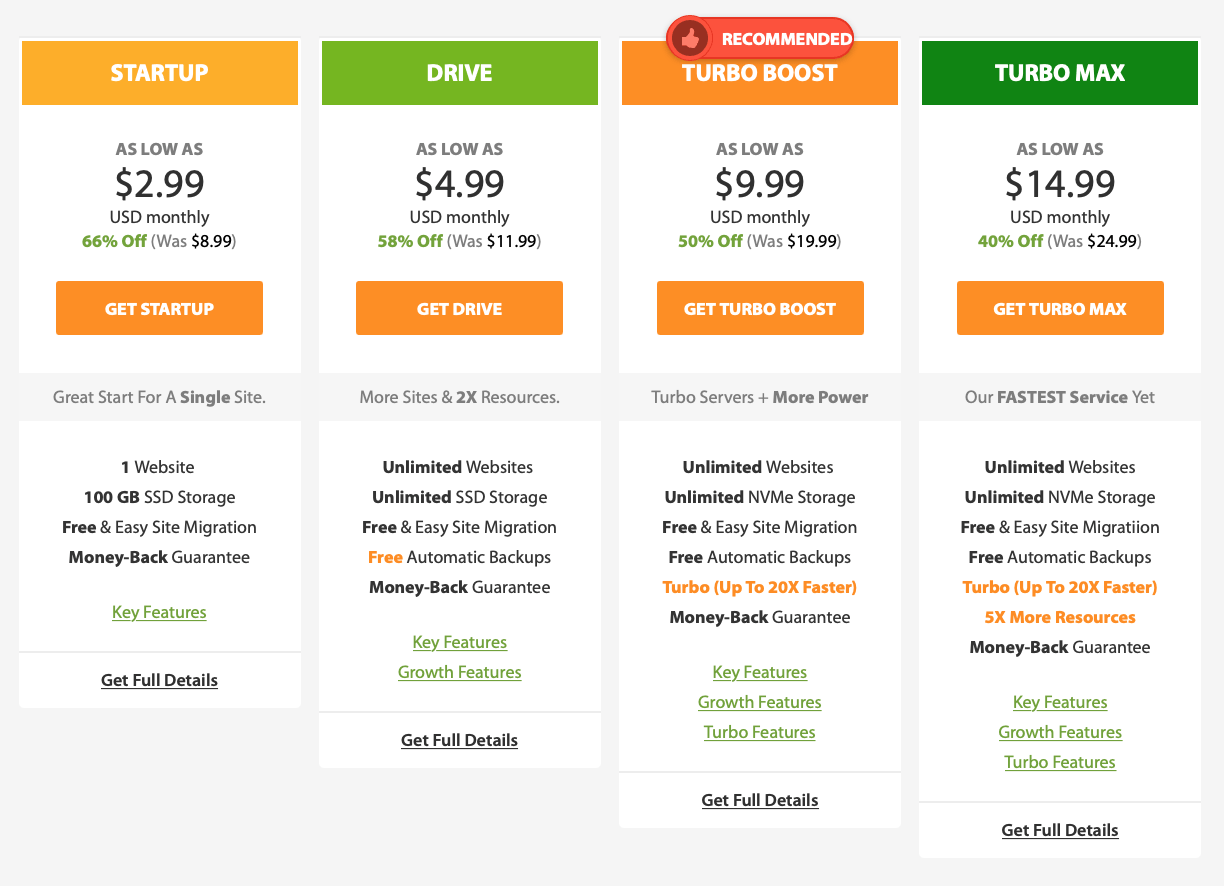Open Key Features under Turbo Boost
The width and height of the screenshot is (1224, 886).
pyautogui.click(x=760, y=671)
